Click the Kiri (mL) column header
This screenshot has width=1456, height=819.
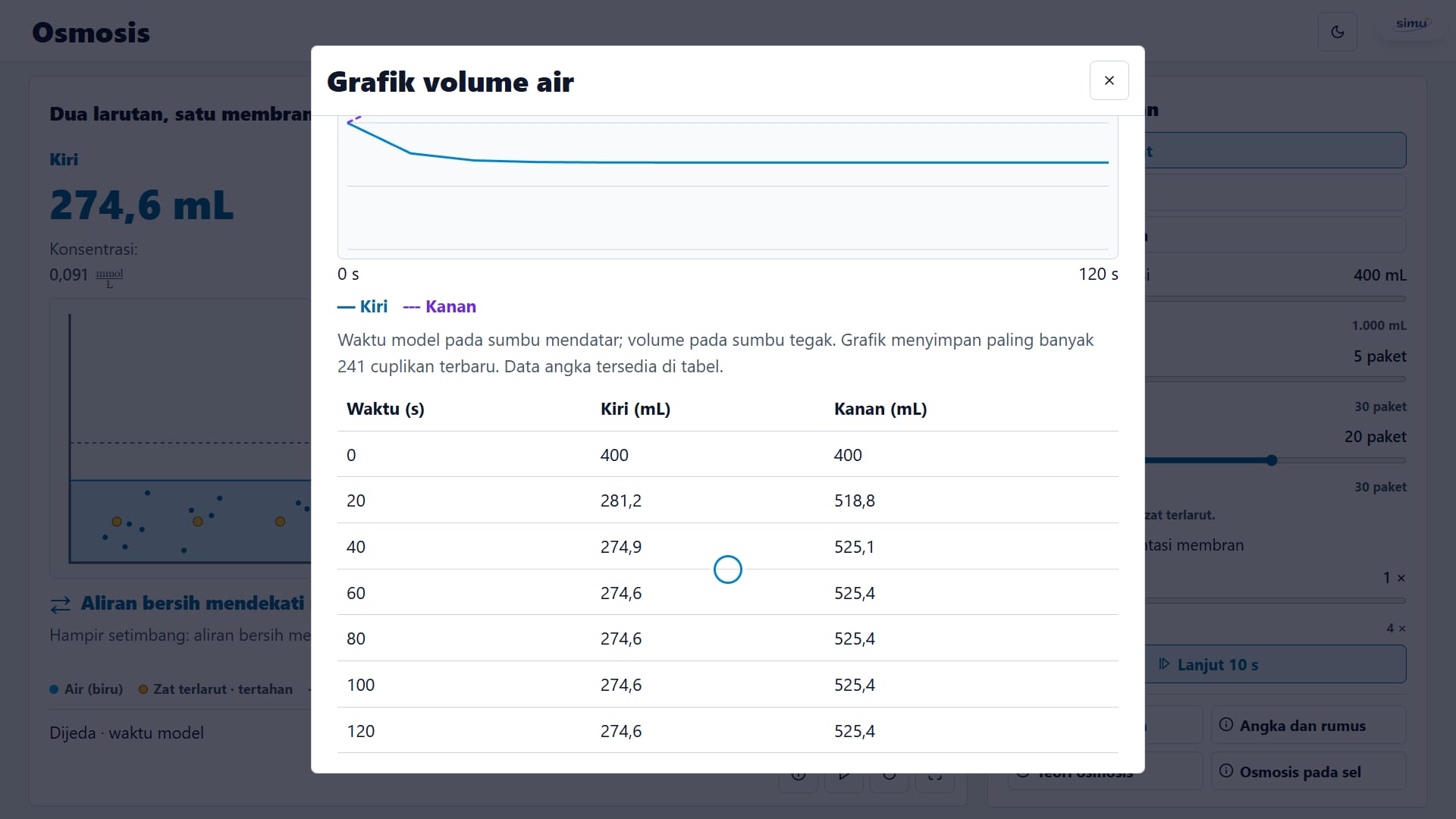(635, 409)
